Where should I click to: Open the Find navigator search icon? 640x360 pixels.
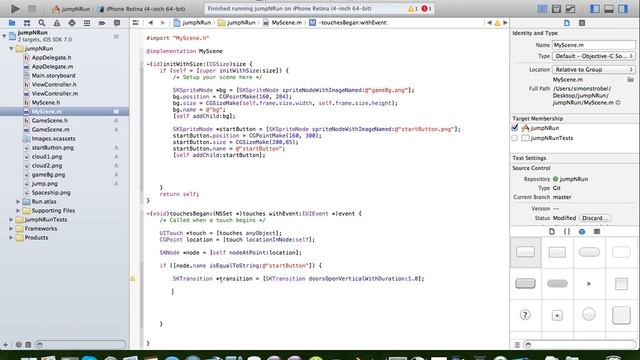pyautogui.click(x=42, y=23)
